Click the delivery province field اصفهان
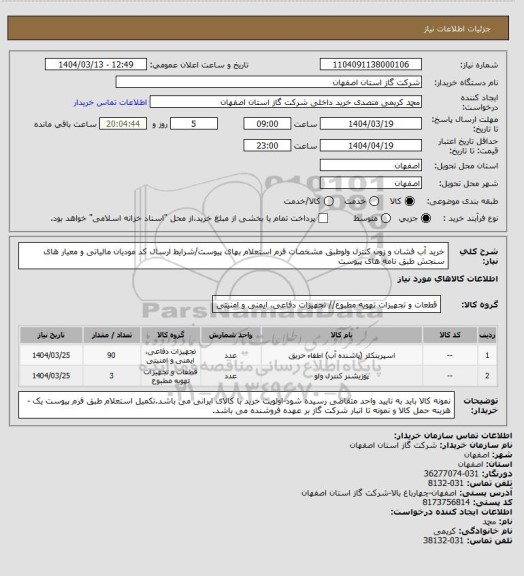 [371, 165]
